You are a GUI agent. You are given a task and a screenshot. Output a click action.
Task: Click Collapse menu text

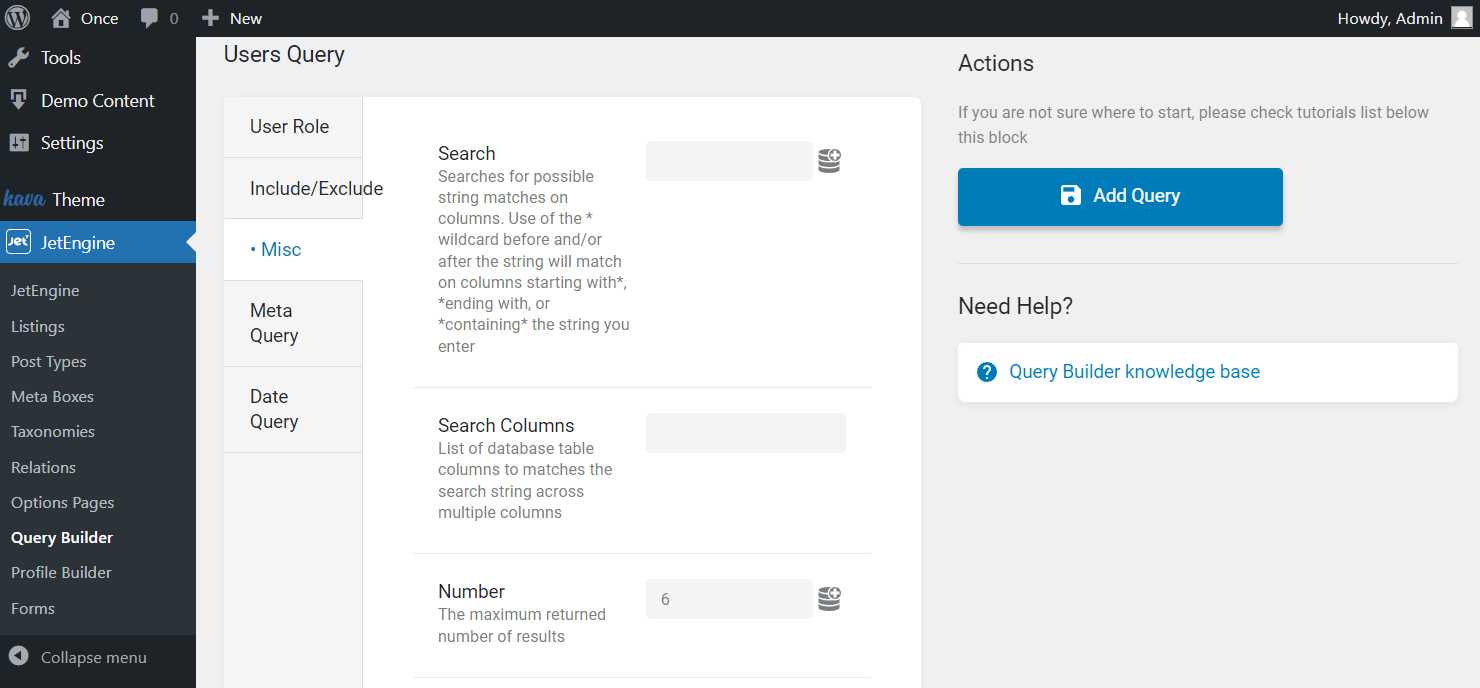click(94, 657)
